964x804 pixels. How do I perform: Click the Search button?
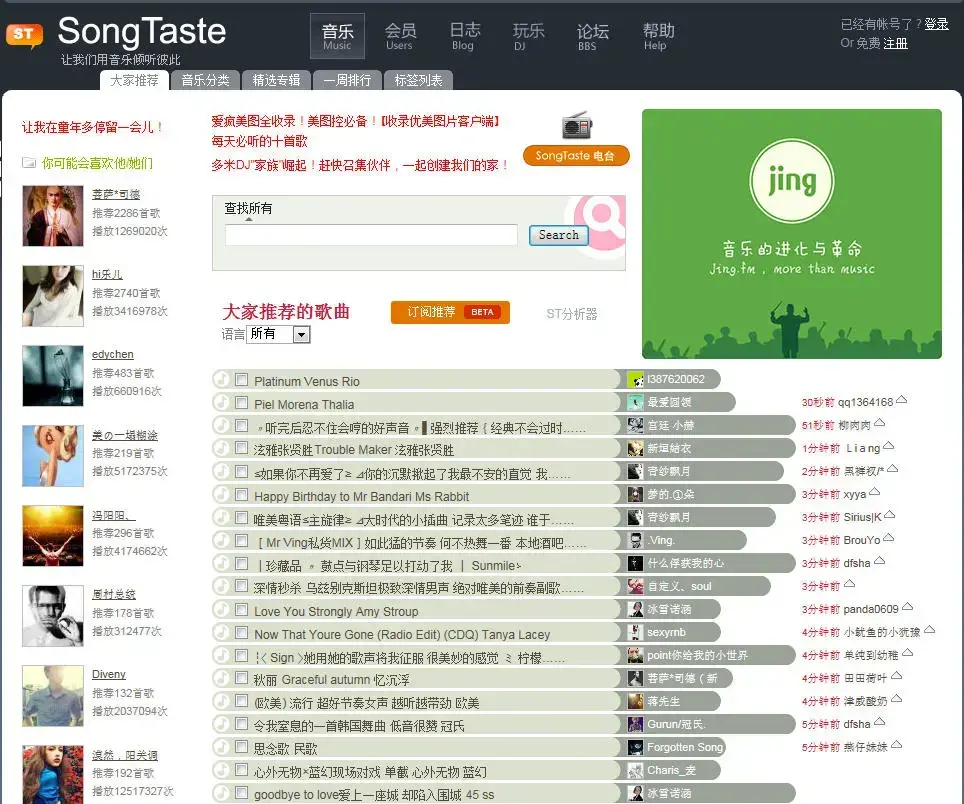tap(558, 235)
